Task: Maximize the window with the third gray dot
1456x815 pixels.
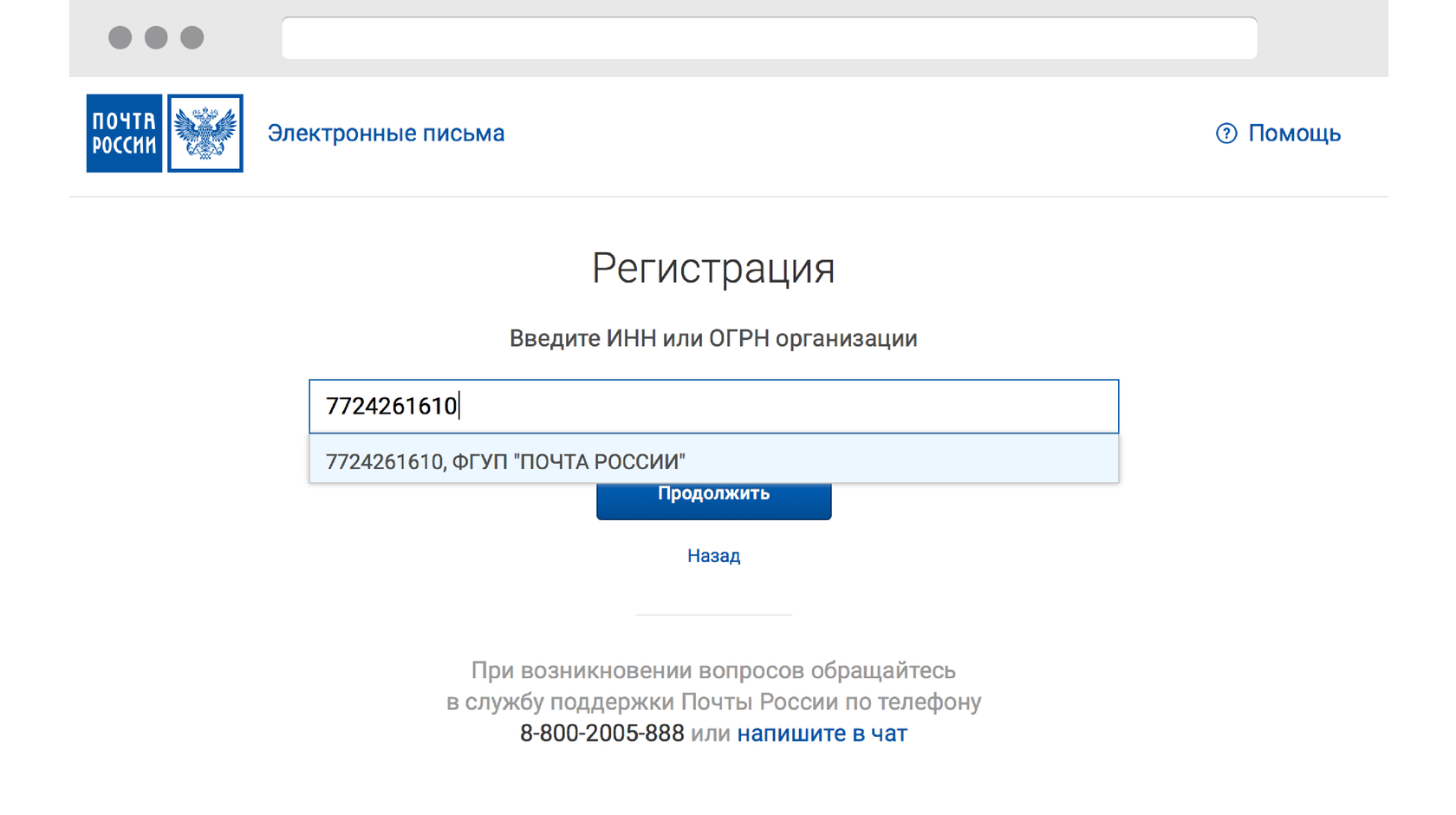Action: [x=192, y=38]
